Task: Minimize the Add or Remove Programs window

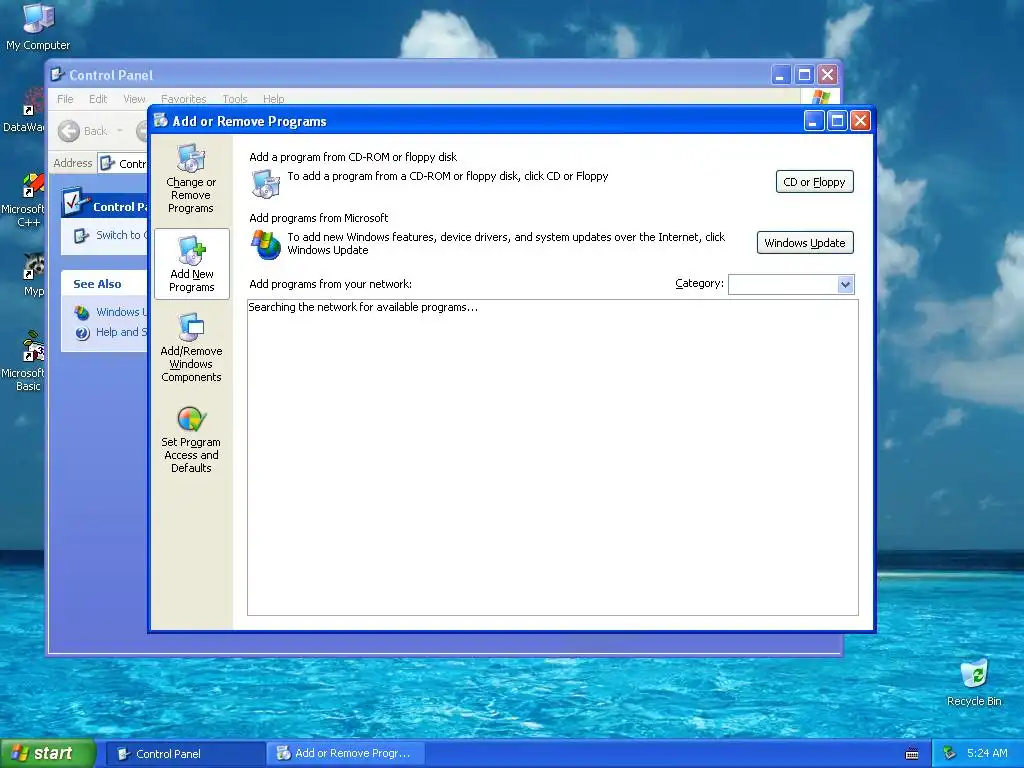Action: (814, 121)
